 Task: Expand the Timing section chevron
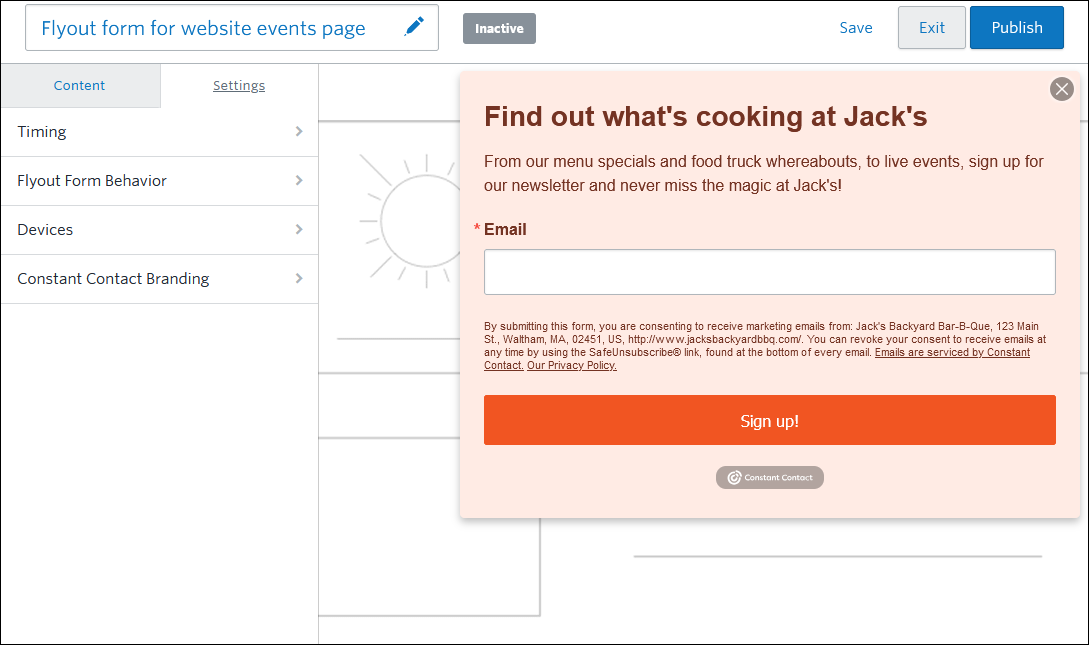point(299,131)
